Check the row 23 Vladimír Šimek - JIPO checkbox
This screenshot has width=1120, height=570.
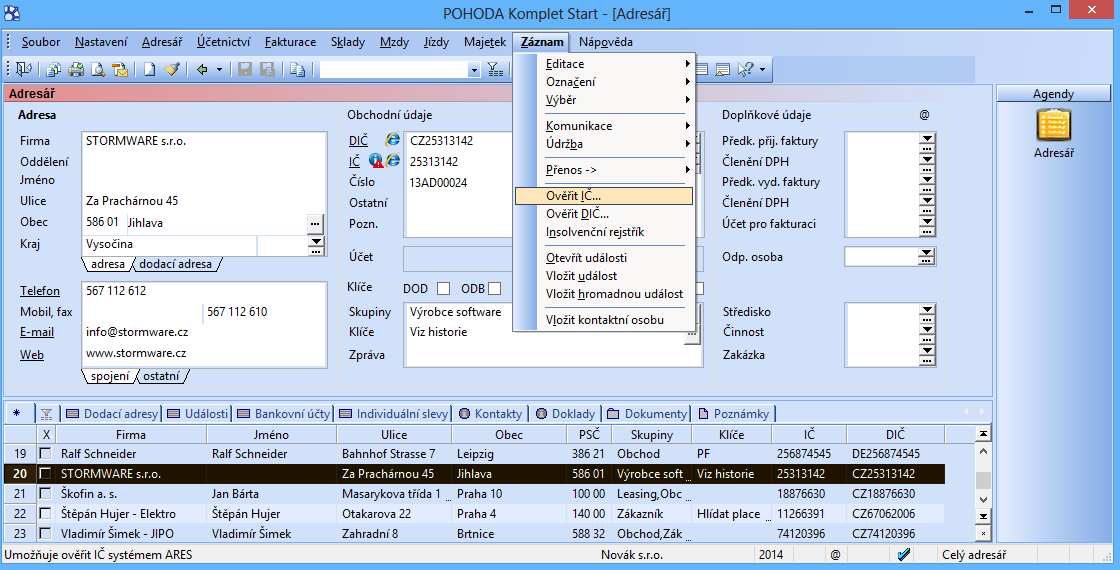click(46, 534)
